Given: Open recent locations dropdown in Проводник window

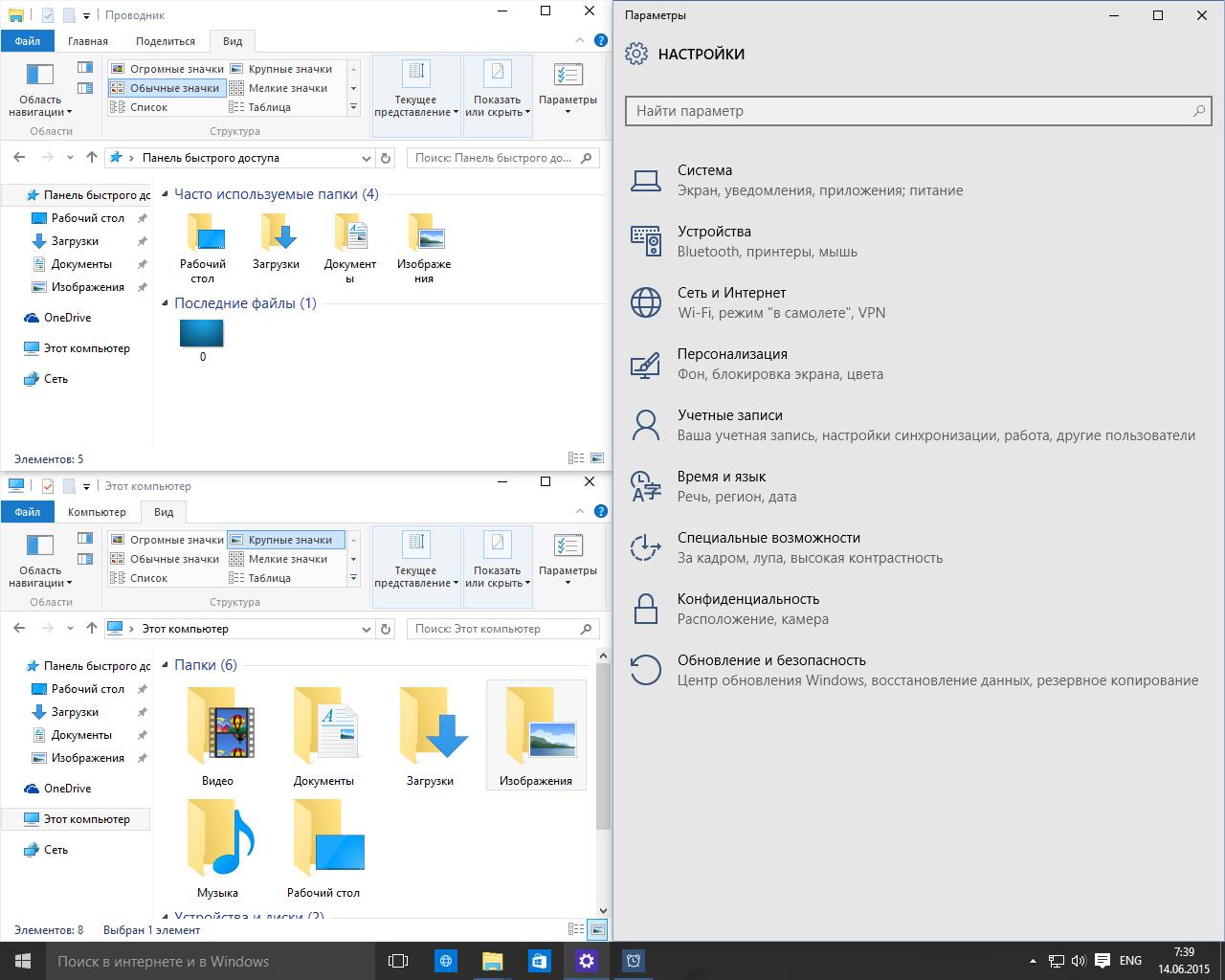Looking at the screenshot, I should point(71,158).
